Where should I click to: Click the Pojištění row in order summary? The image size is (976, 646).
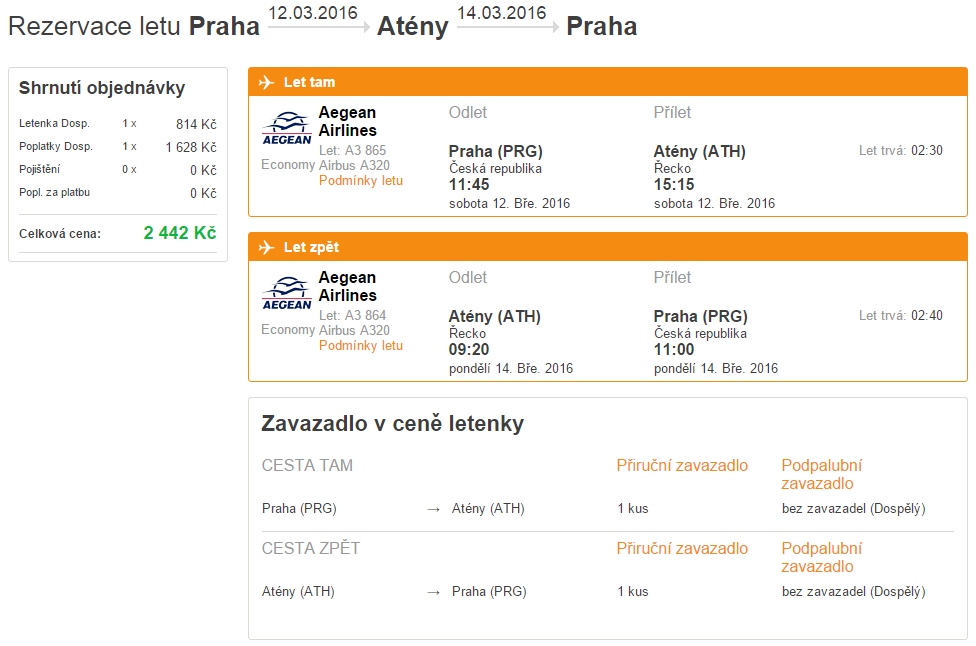tap(118, 170)
